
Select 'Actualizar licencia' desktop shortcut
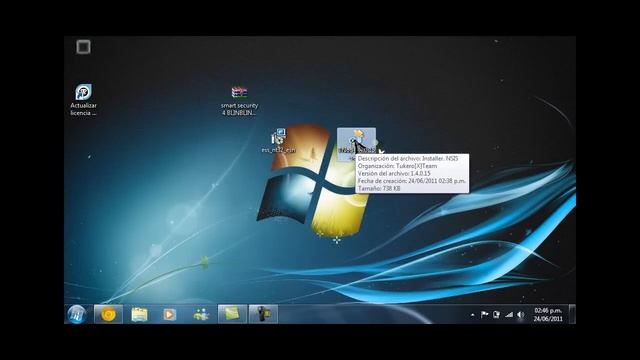point(83,100)
